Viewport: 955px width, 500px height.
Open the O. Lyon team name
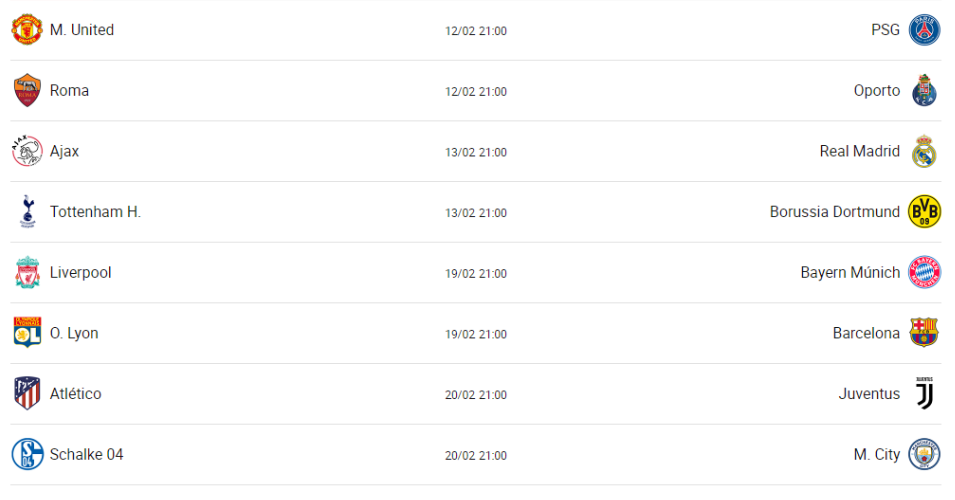74,333
